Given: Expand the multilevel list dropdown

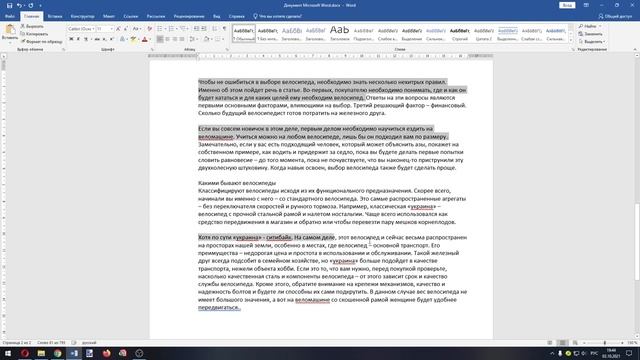Looking at the screenshot, I should point(188,29).
